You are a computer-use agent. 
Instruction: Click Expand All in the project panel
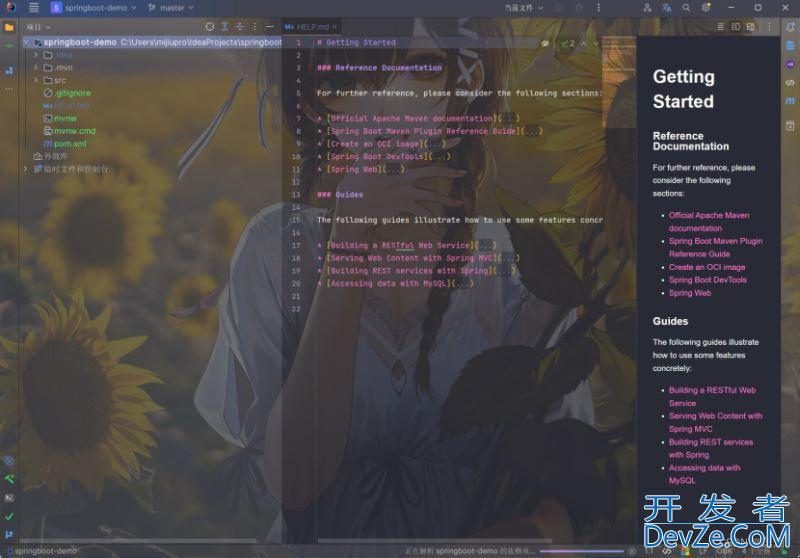(x=225, y=27)
